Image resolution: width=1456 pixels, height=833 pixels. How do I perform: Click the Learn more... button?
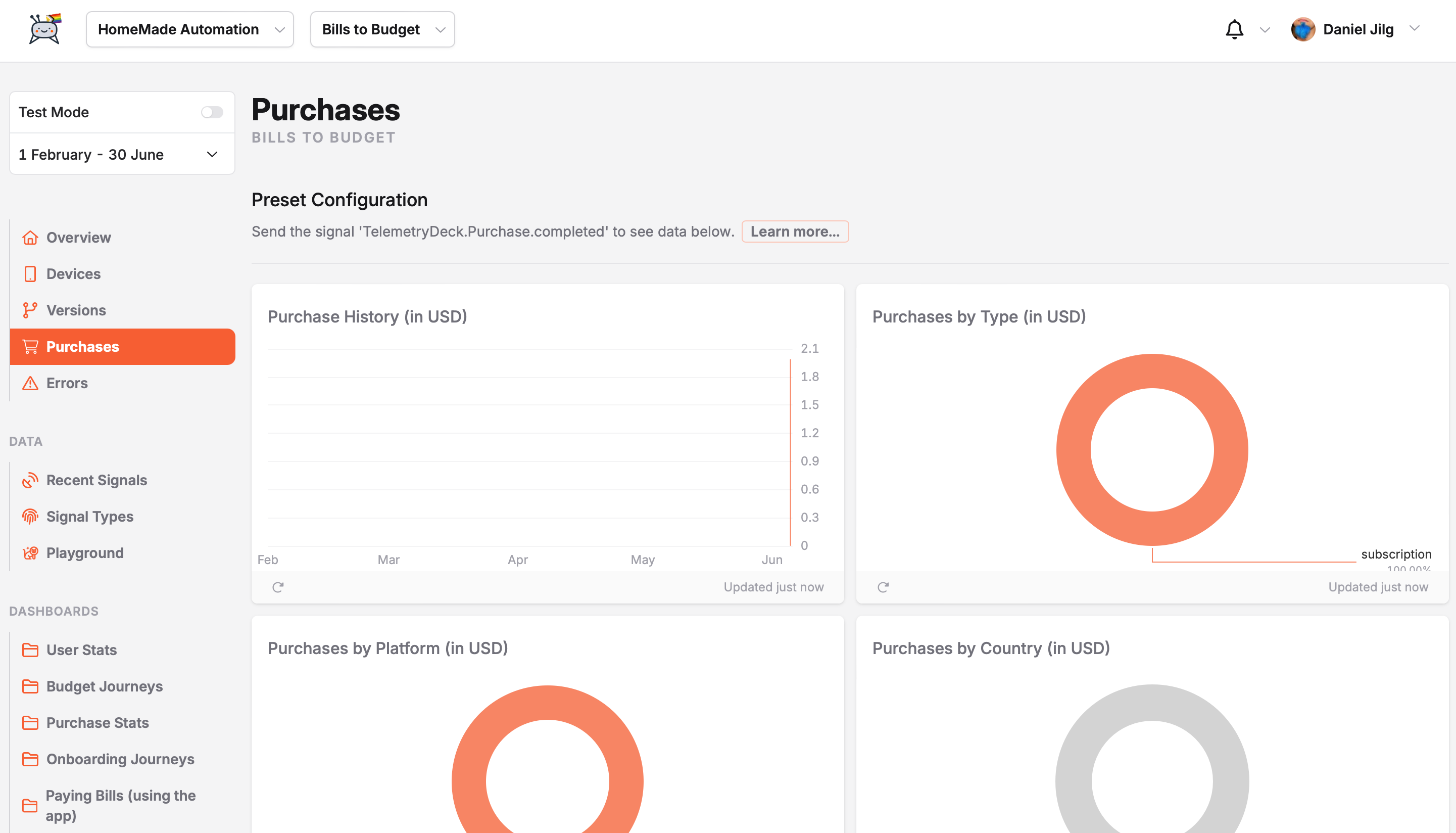pos(795,232)
